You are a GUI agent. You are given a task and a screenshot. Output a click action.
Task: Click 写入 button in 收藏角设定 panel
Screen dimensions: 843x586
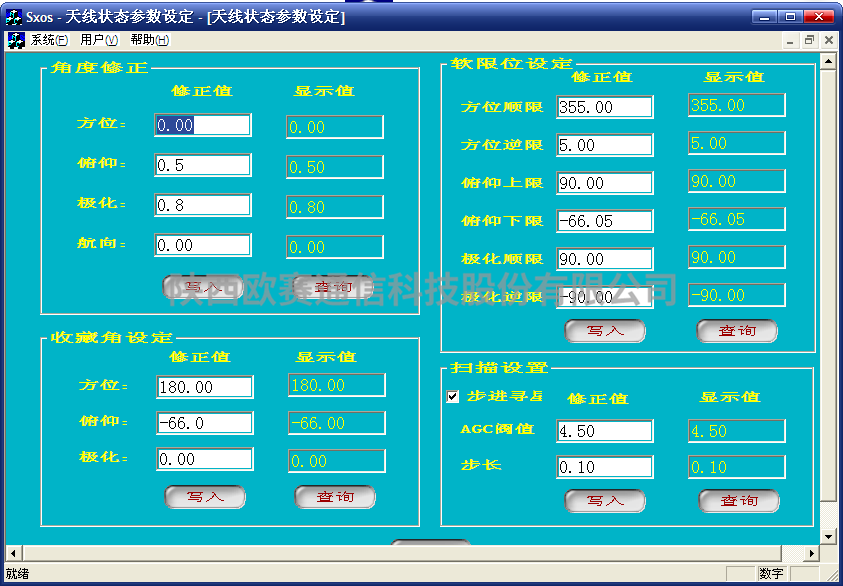coord(205,497)
